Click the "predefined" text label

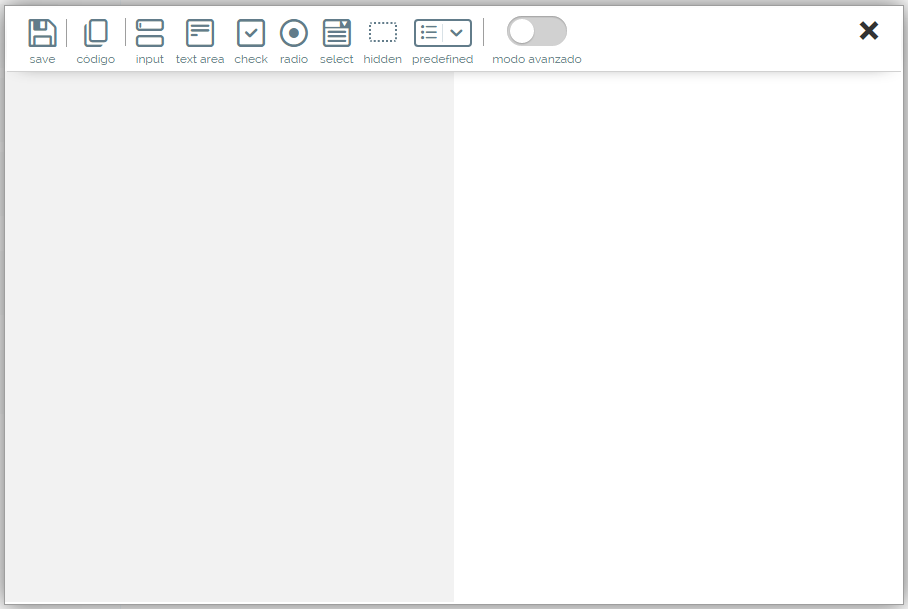pos(443,60)
